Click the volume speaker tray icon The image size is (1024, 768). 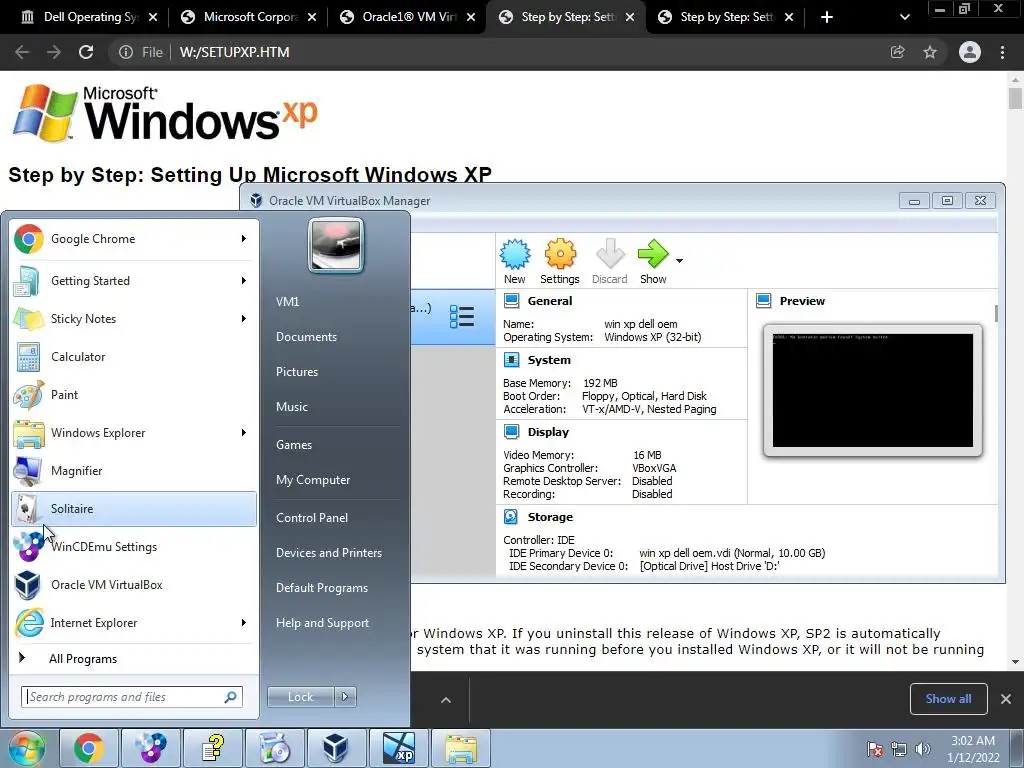click(x=923, y=749)
